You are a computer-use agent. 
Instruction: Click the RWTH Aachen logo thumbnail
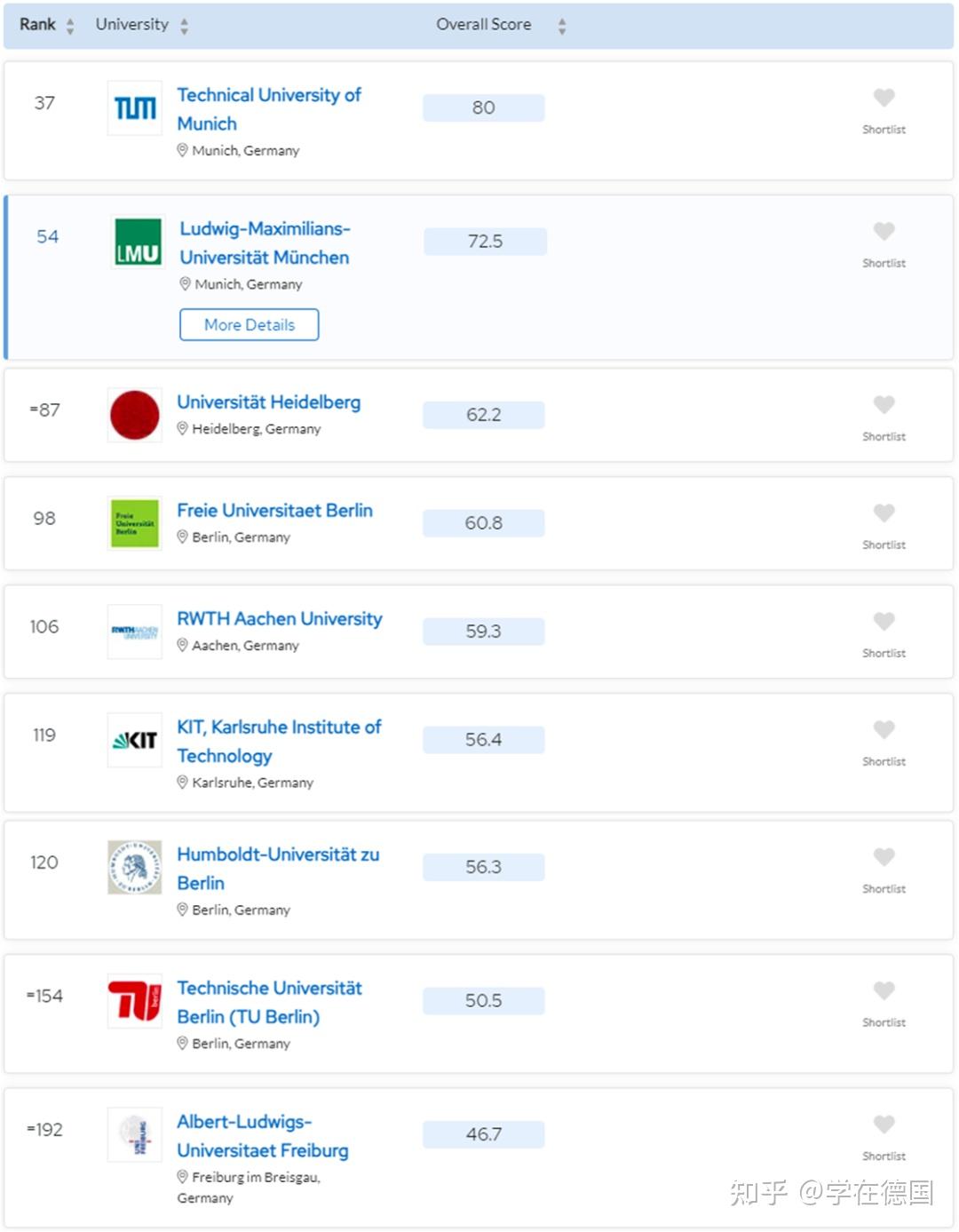pos(135,632)
